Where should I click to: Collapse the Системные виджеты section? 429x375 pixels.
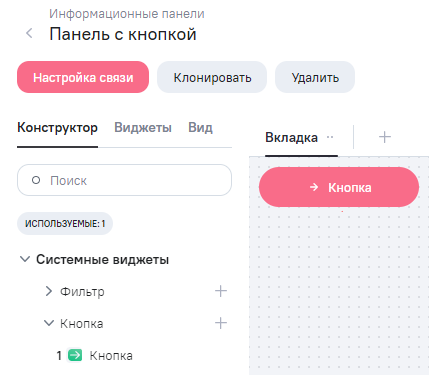tap(25, 259)
